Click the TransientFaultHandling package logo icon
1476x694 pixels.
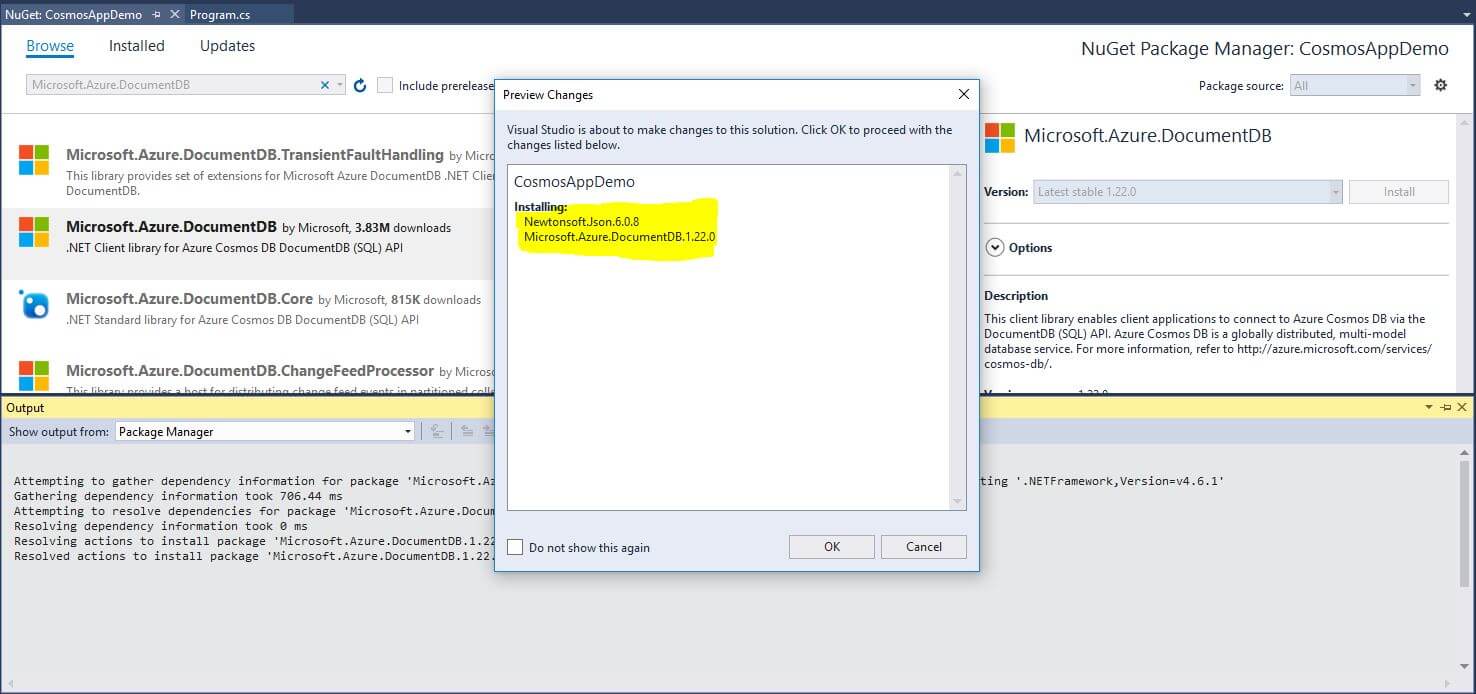pyautogui.click(x=34, y=159)
